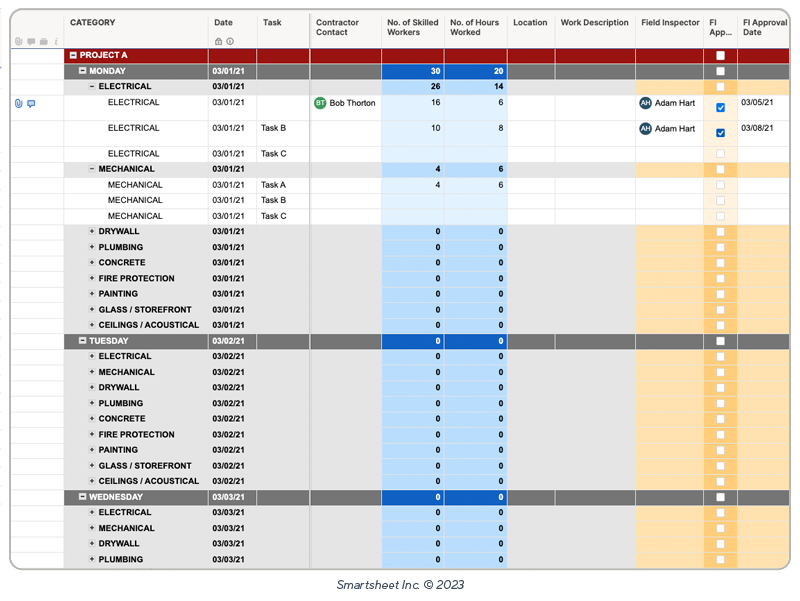This screenshot has height=601, width=800.
Task: Click the proofs column header icon
Action: 43,41
